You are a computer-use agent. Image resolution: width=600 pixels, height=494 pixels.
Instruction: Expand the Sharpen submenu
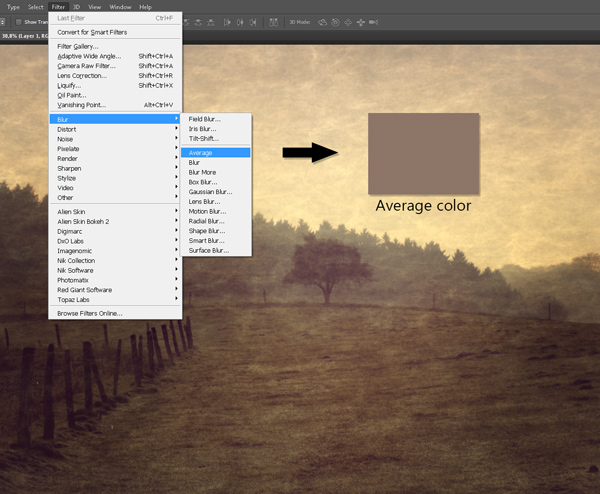(115, 168)
